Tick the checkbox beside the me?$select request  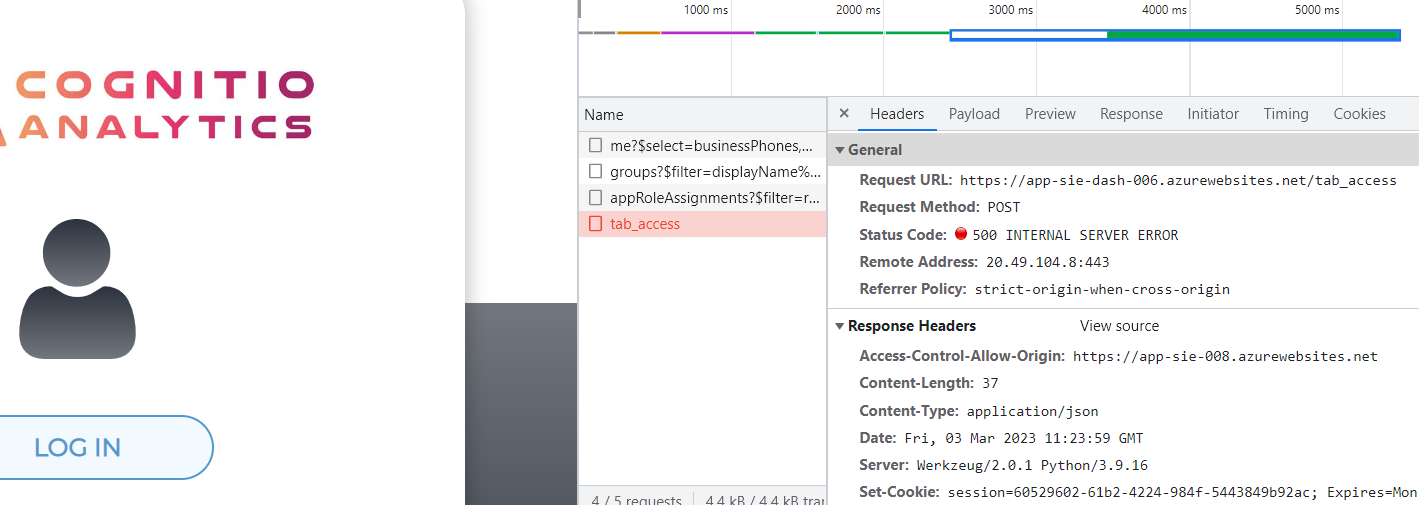pos(596,146)
